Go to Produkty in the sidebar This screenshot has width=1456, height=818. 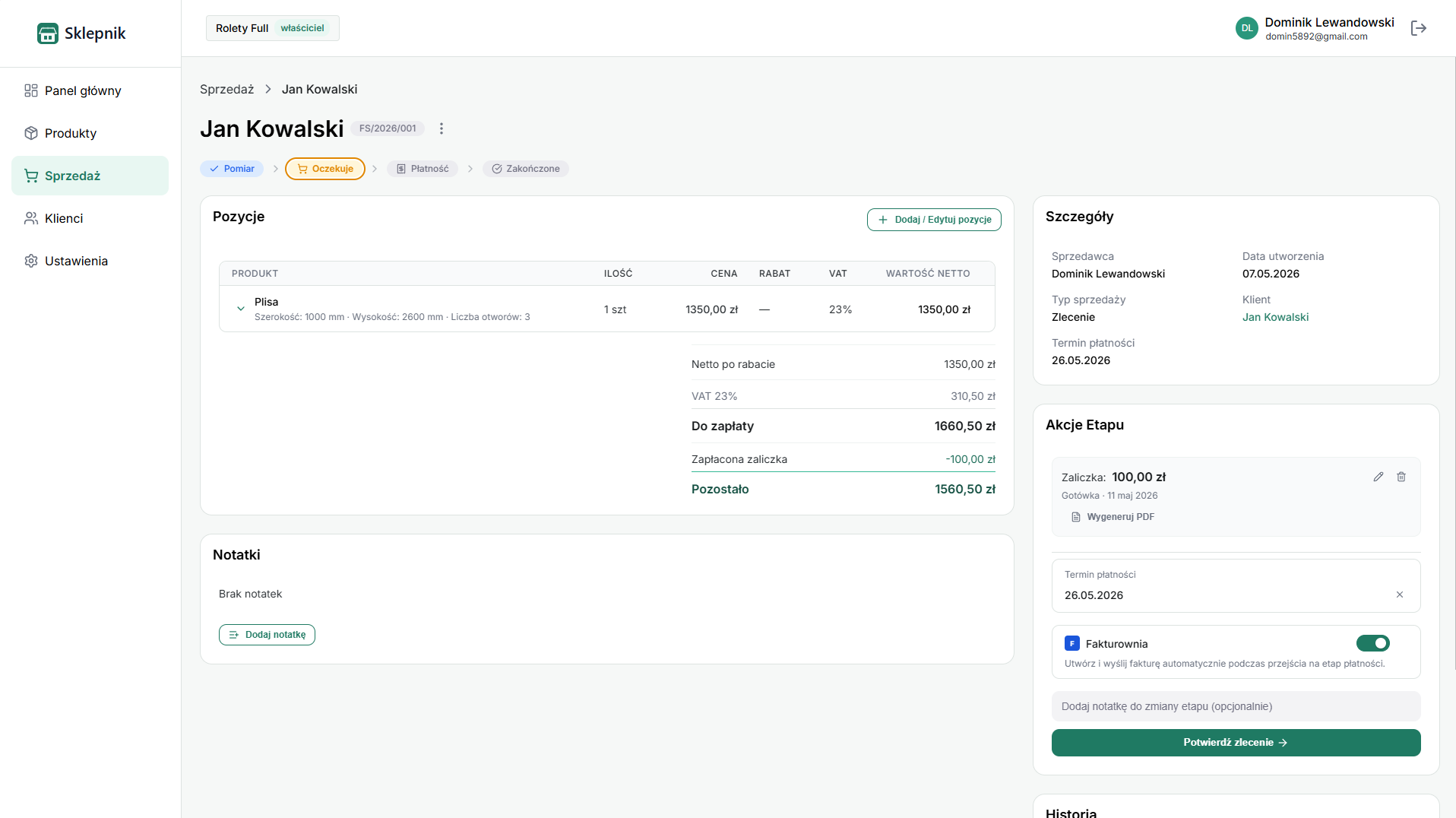[90, 133]
